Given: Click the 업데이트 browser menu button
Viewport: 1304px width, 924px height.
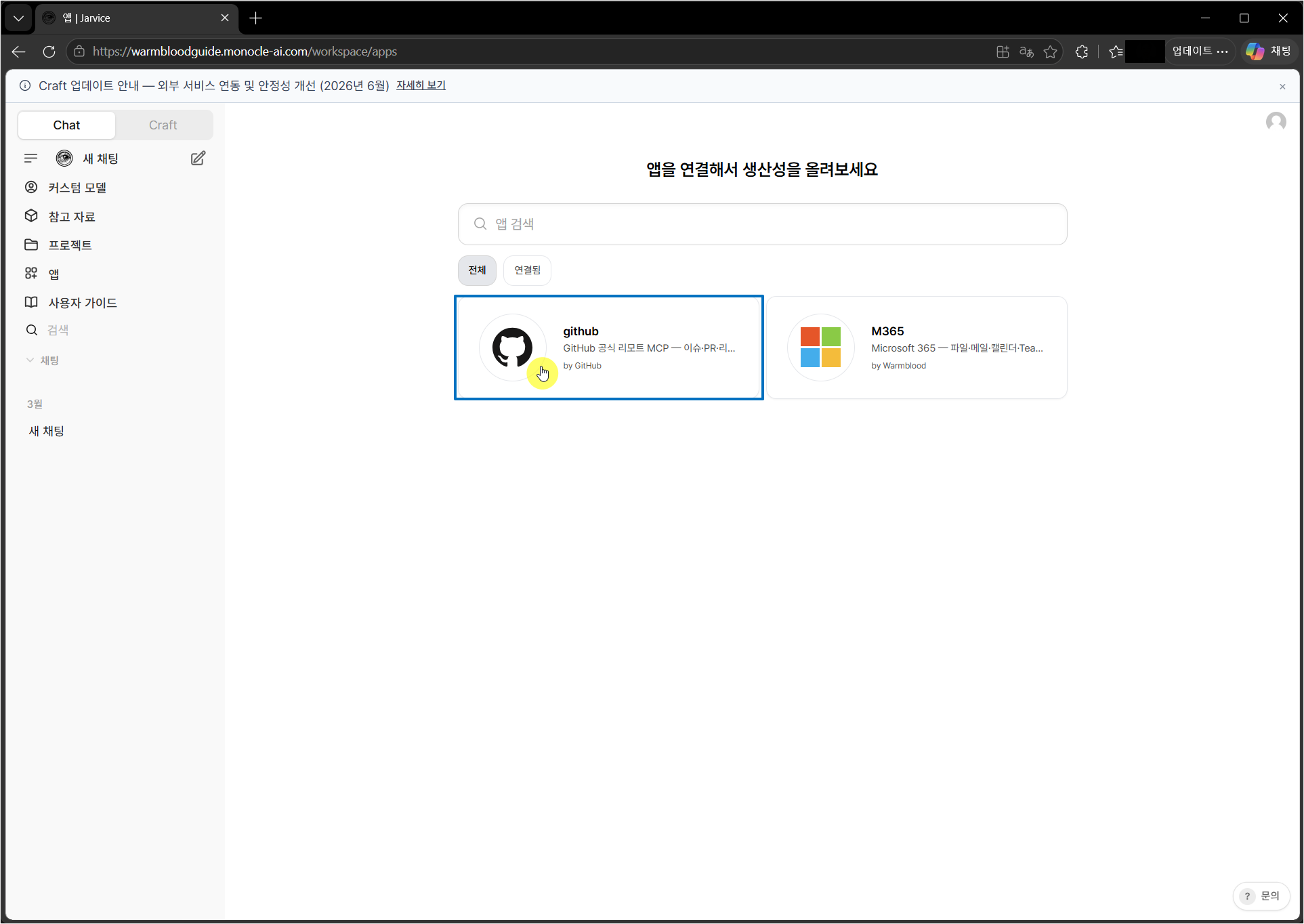Looking at the screenshot, I should coord(1200,51).
